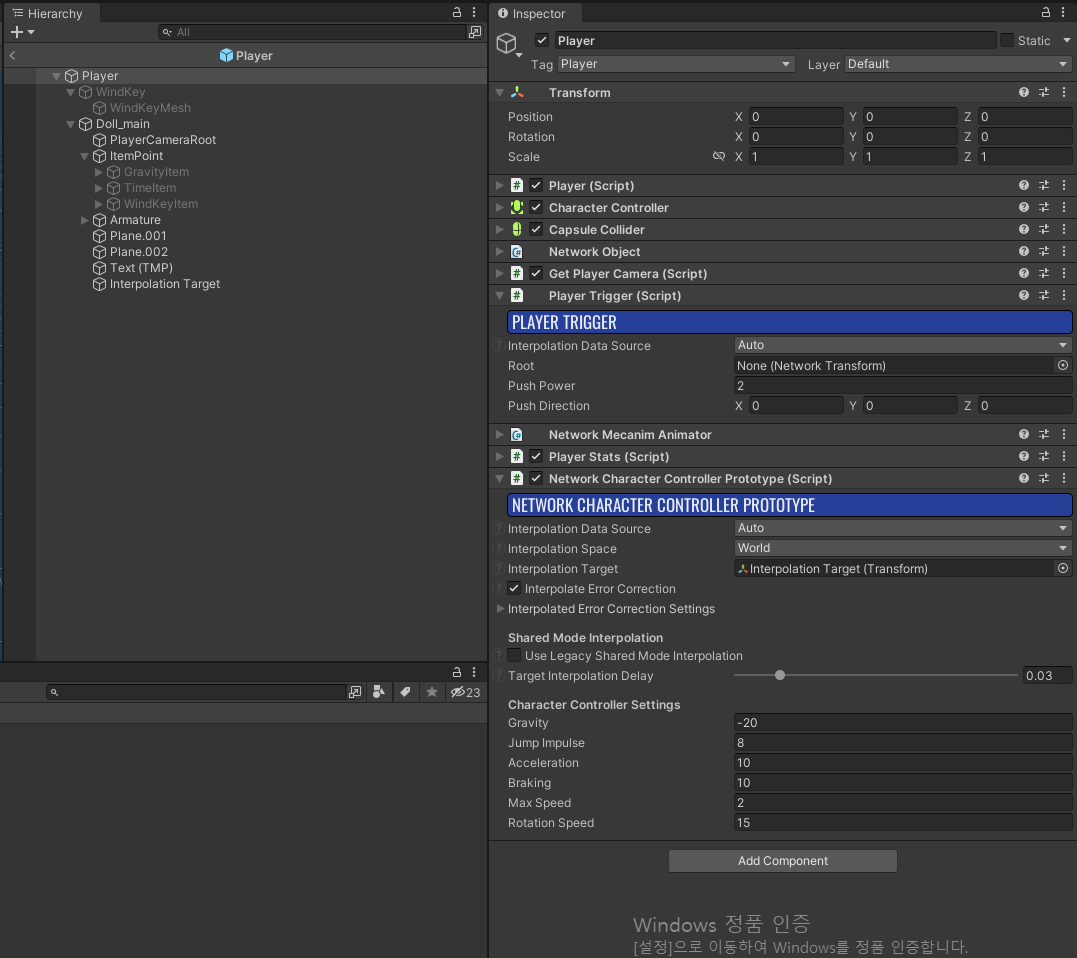Image resolution: width=1077 pixels, height=958 pixels.
Task: Click the Add Component button
Action: (x=782, y=860)
